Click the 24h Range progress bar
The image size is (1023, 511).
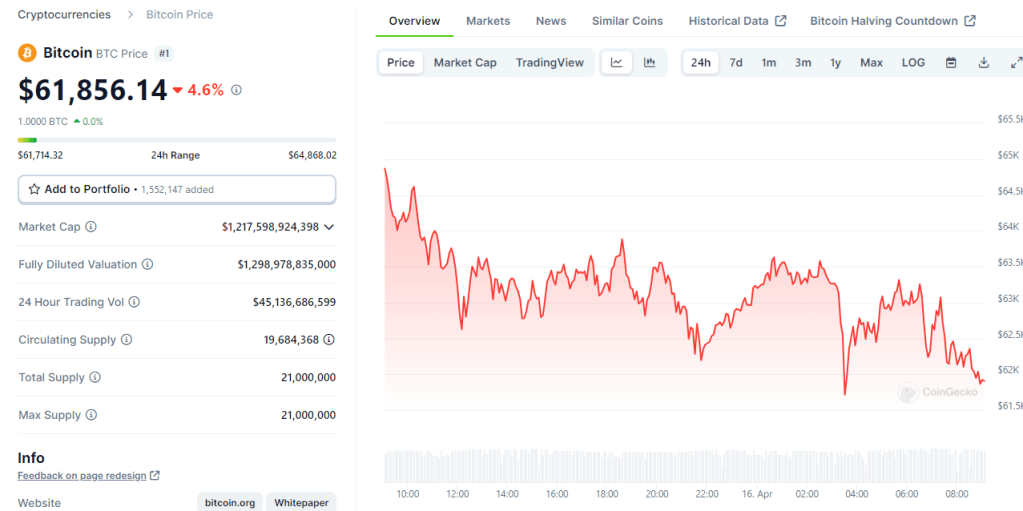click(x=177, y=140)
